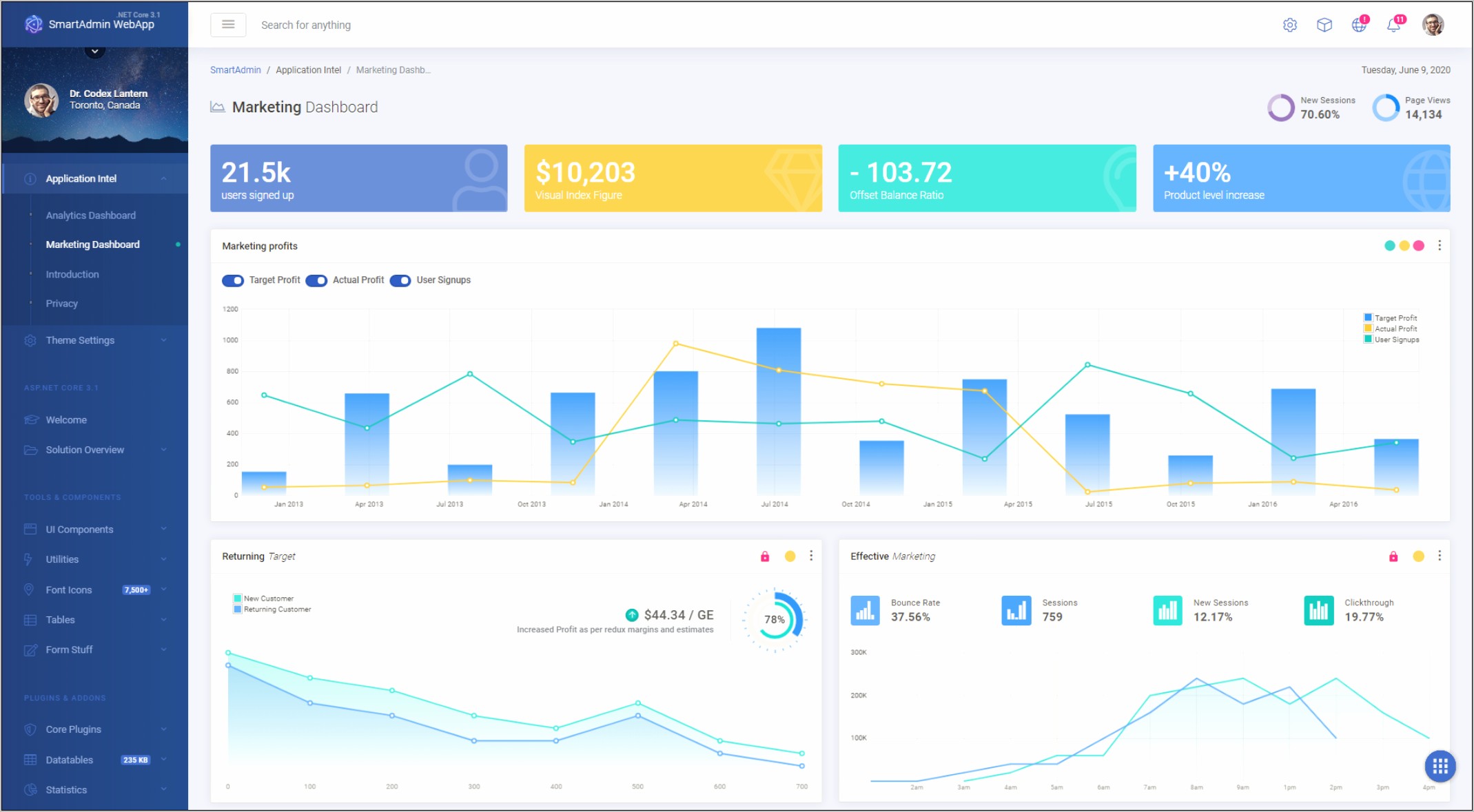Click the Search for anything field
The height and width of the screenshot is (812, 1474).
(306, 25)
